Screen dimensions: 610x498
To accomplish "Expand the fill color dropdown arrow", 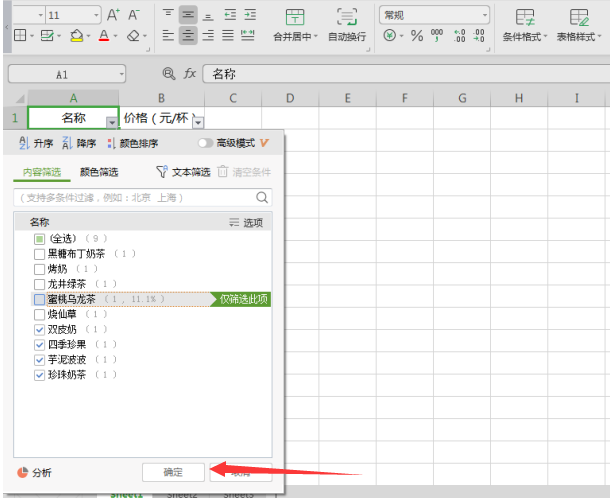I will (88, 36).
